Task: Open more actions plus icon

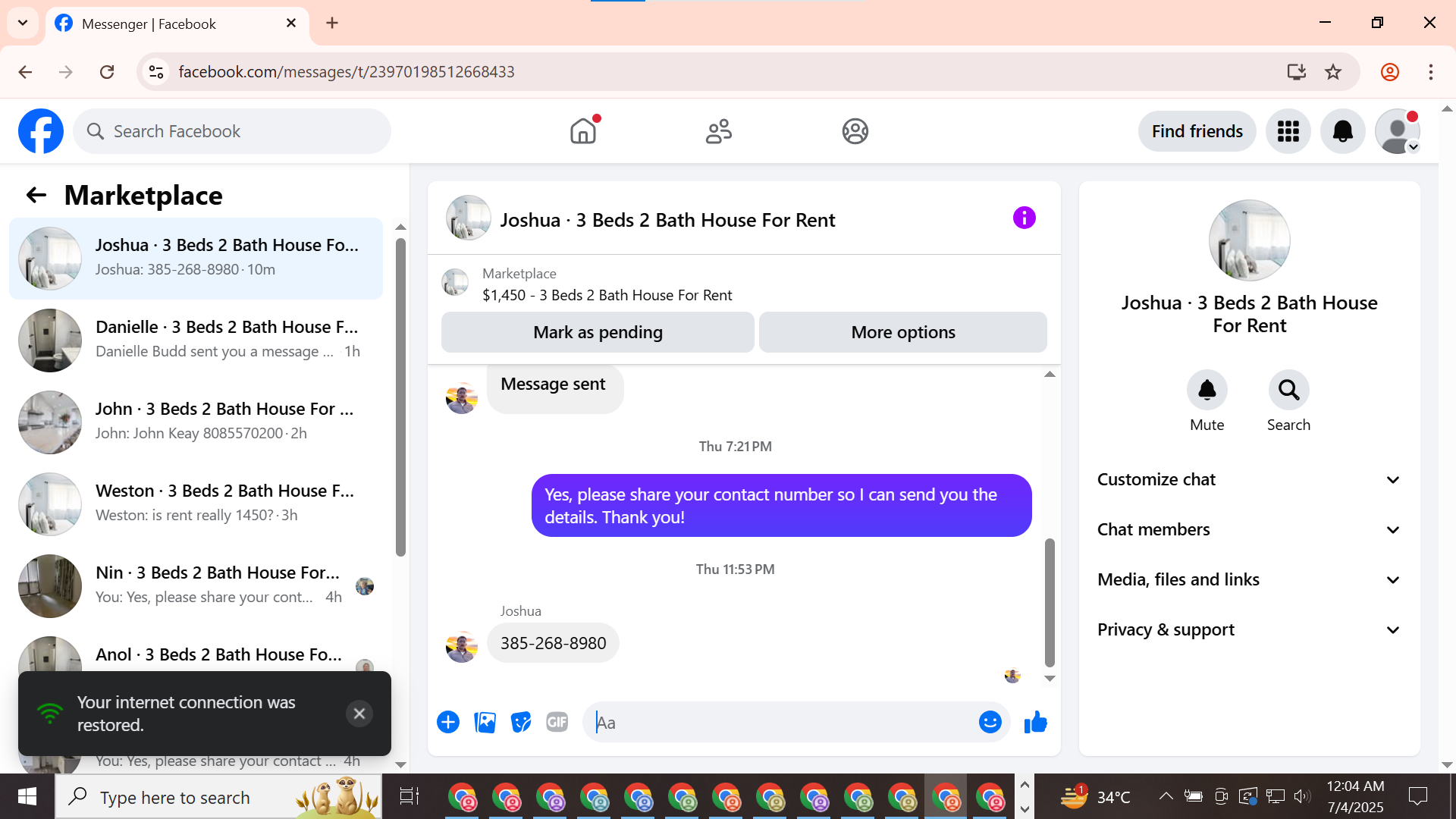Action: 448,723
